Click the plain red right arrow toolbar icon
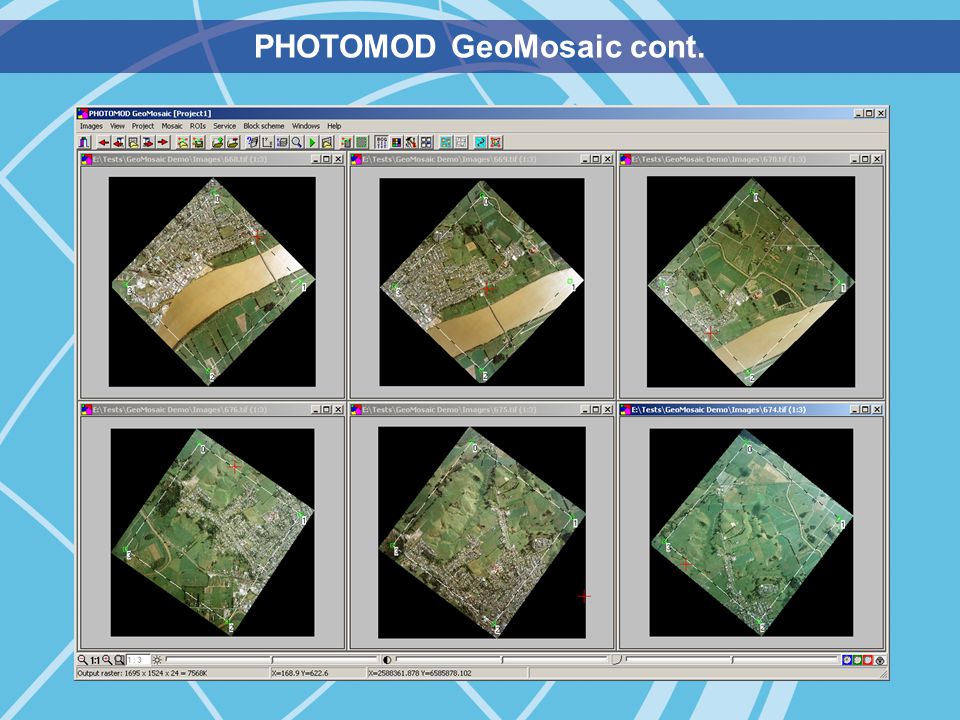This screenshot has height=720, width=960. [163, 143]
